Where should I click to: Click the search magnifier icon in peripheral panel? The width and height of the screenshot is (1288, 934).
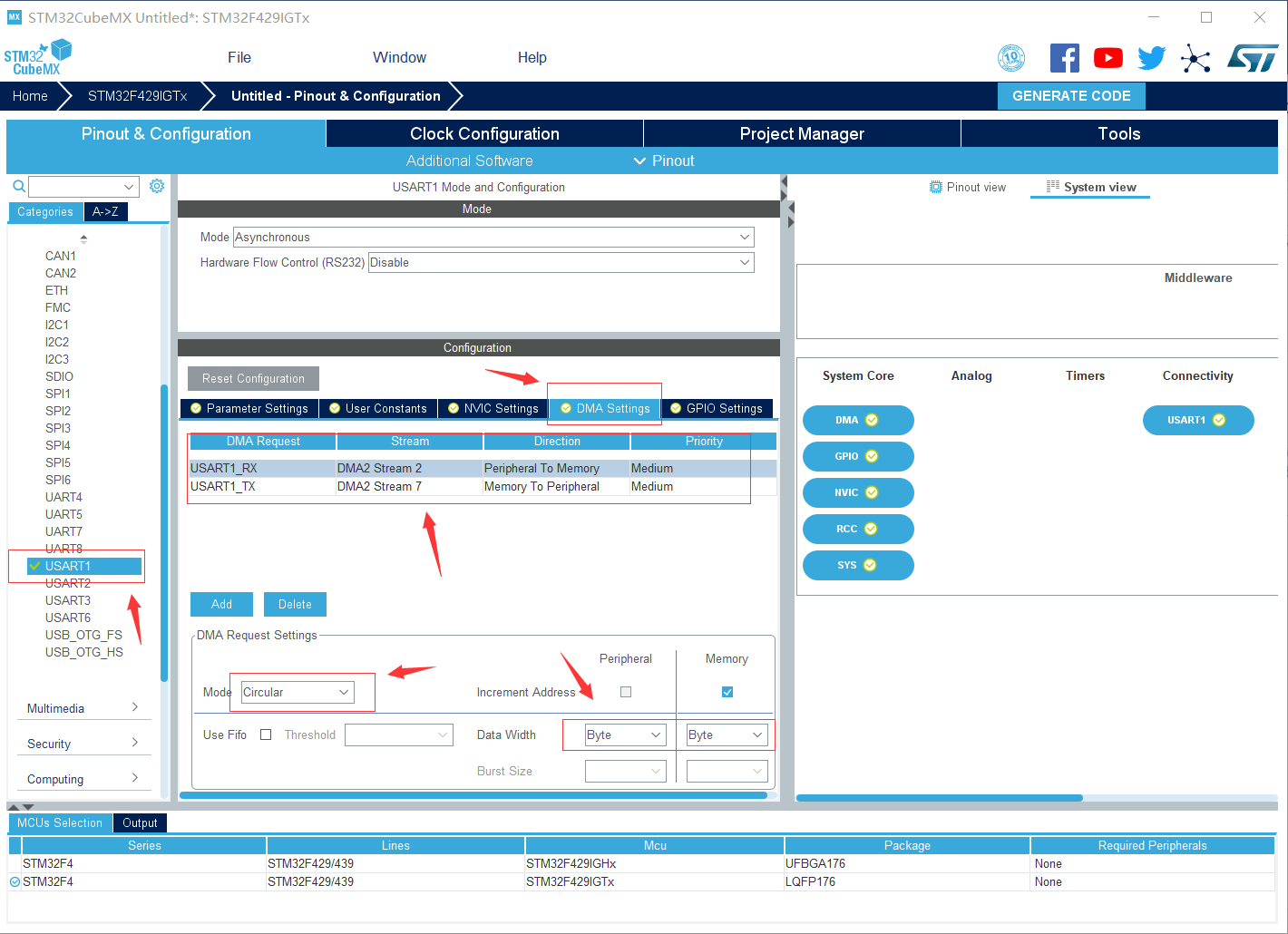tap(18, 186)
